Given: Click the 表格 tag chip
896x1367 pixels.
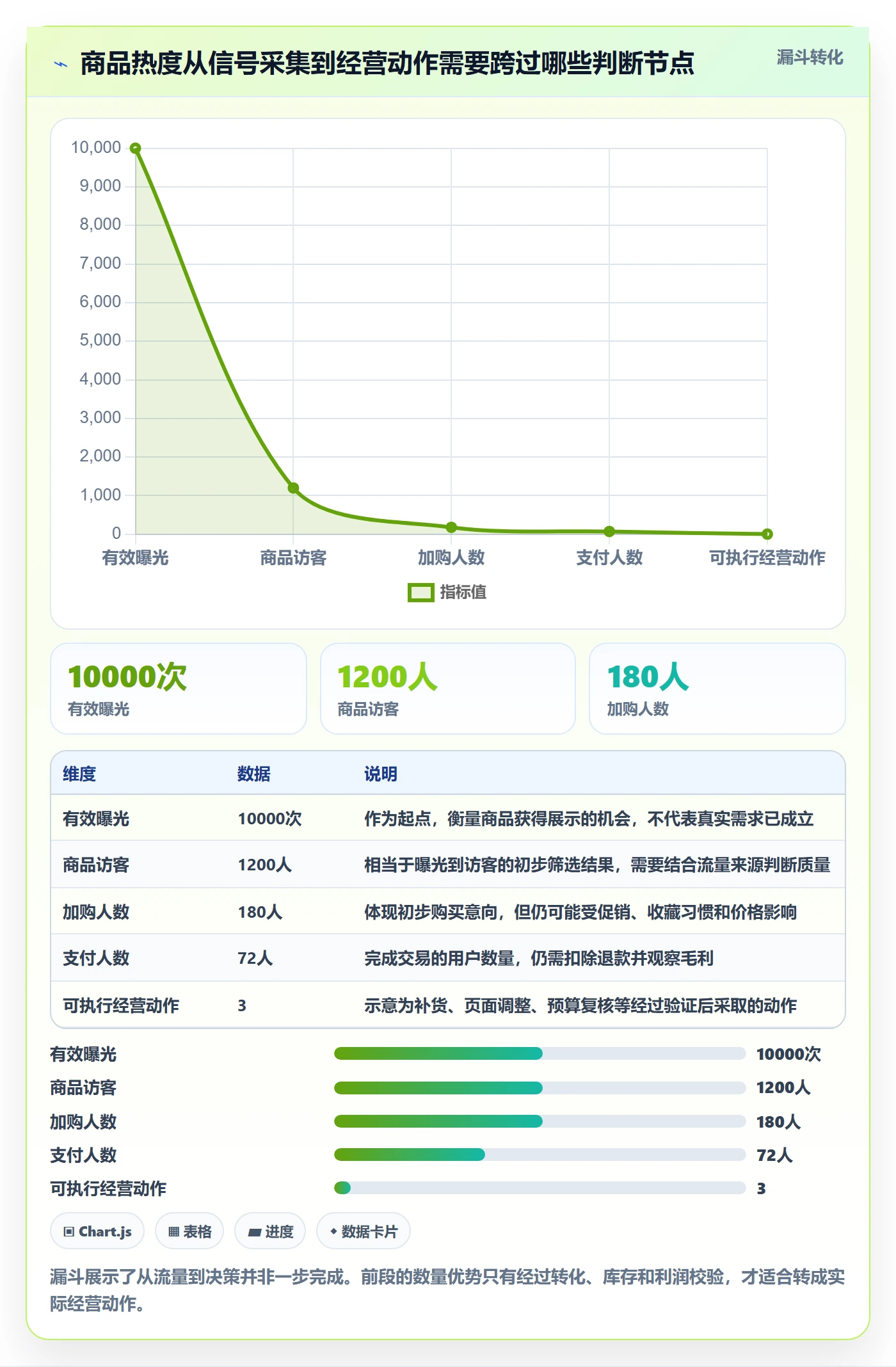Looking at the screenshot, I should pos(189,1231).
